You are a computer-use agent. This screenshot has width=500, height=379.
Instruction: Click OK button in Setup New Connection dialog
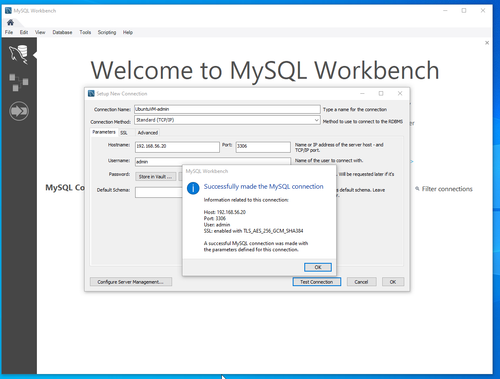click(x=393, y=282)
